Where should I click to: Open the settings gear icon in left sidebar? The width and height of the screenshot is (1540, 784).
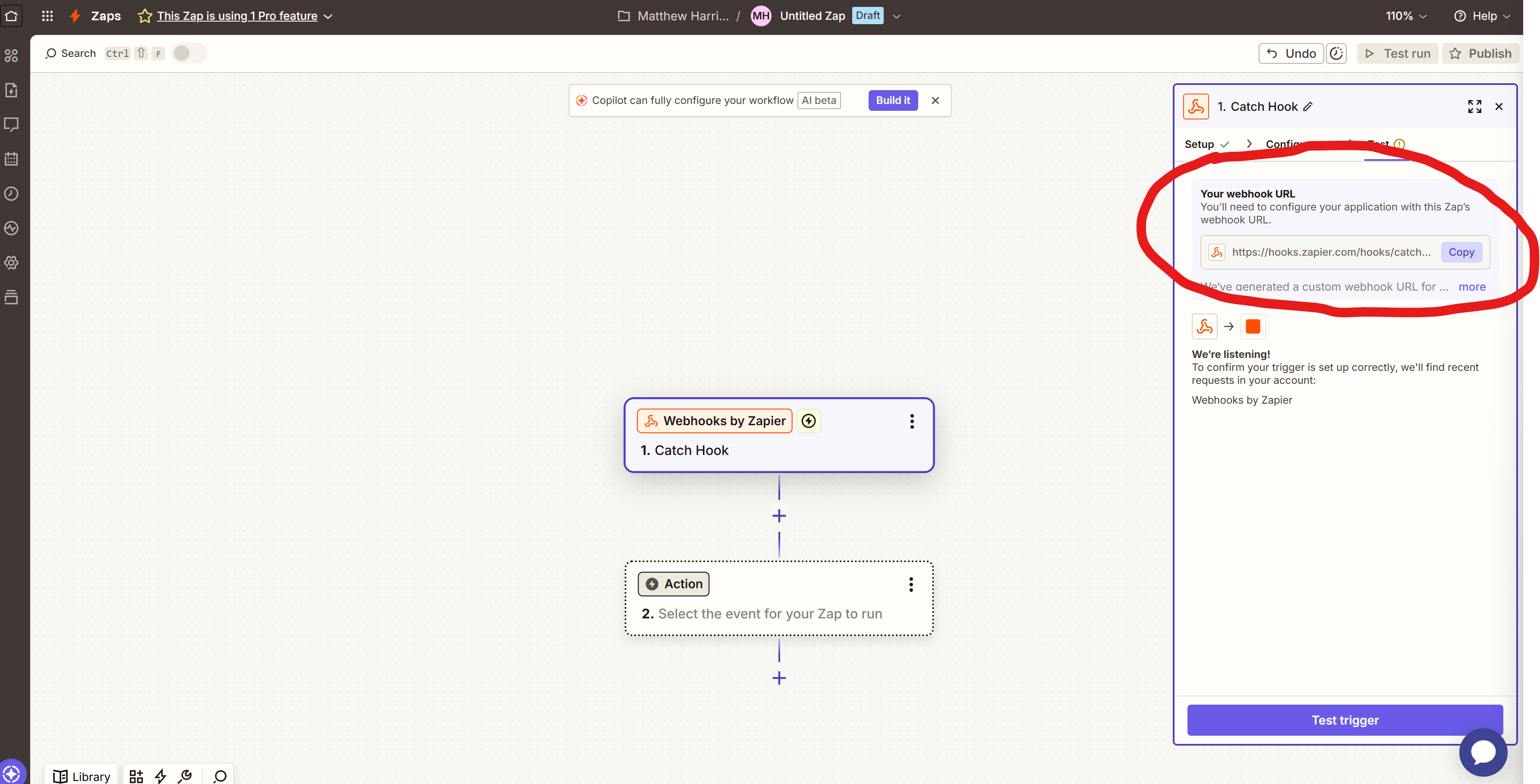point(11,263)
